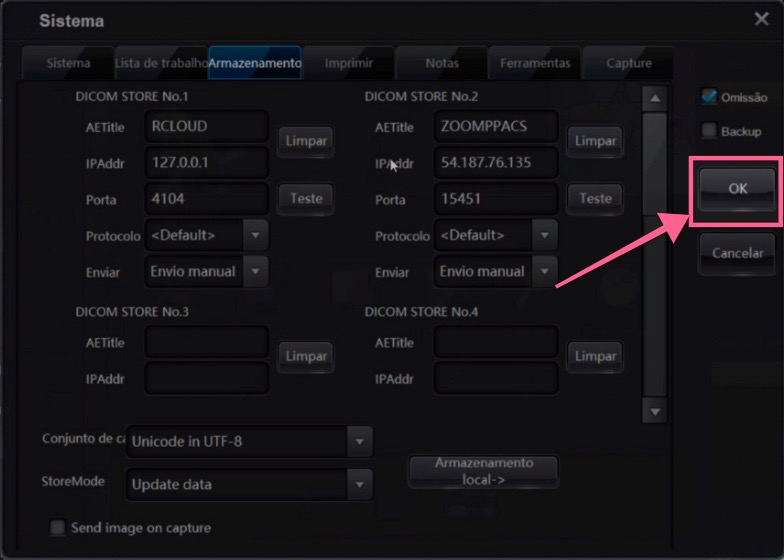Confirm settings with the OK button
Screen dimensions: 784x560
pos(737,189)
